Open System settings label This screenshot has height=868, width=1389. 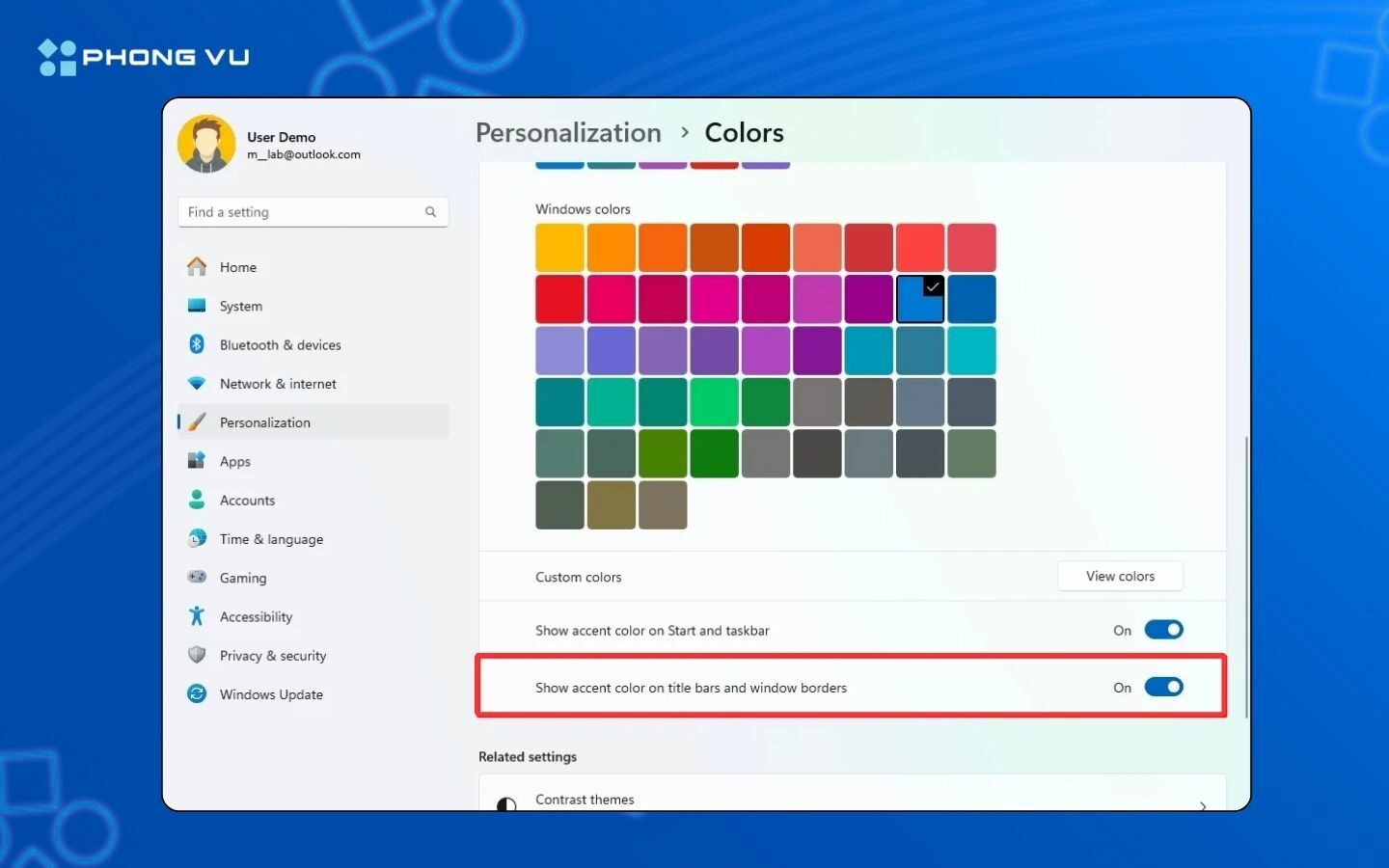coord(241,306)
